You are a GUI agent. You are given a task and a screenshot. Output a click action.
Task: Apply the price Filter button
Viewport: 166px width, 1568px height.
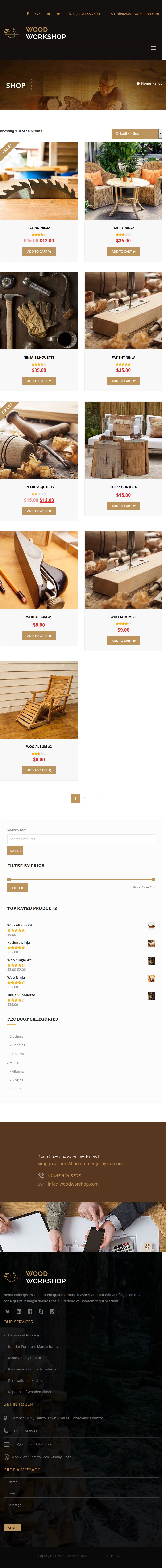pyautogui.click(x=18, y=888)
